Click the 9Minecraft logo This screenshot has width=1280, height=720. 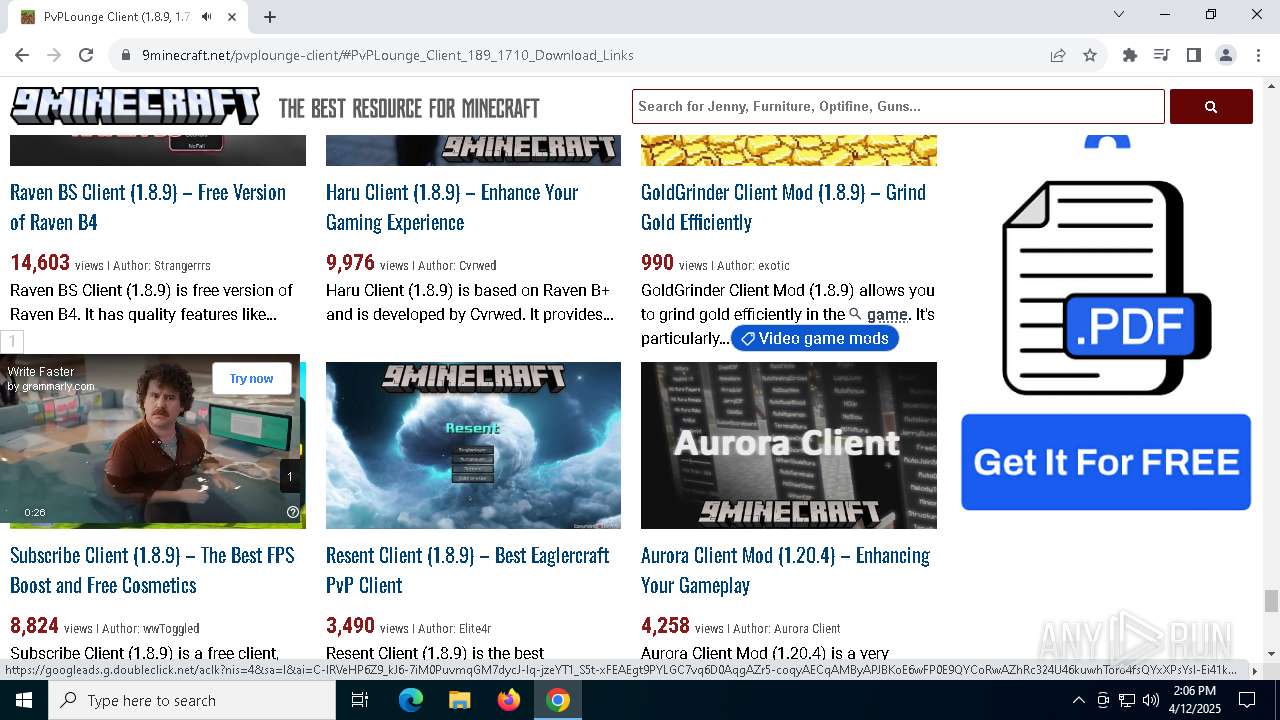pos(135,107)
